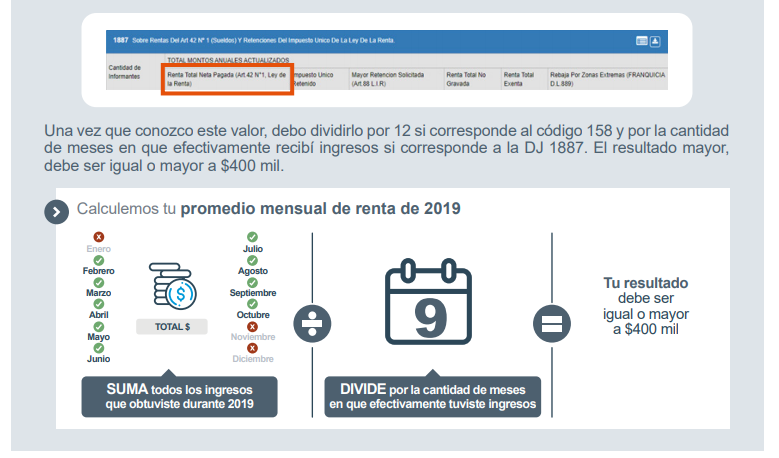Click the stacked coins dollar icon

coord(172,287)
